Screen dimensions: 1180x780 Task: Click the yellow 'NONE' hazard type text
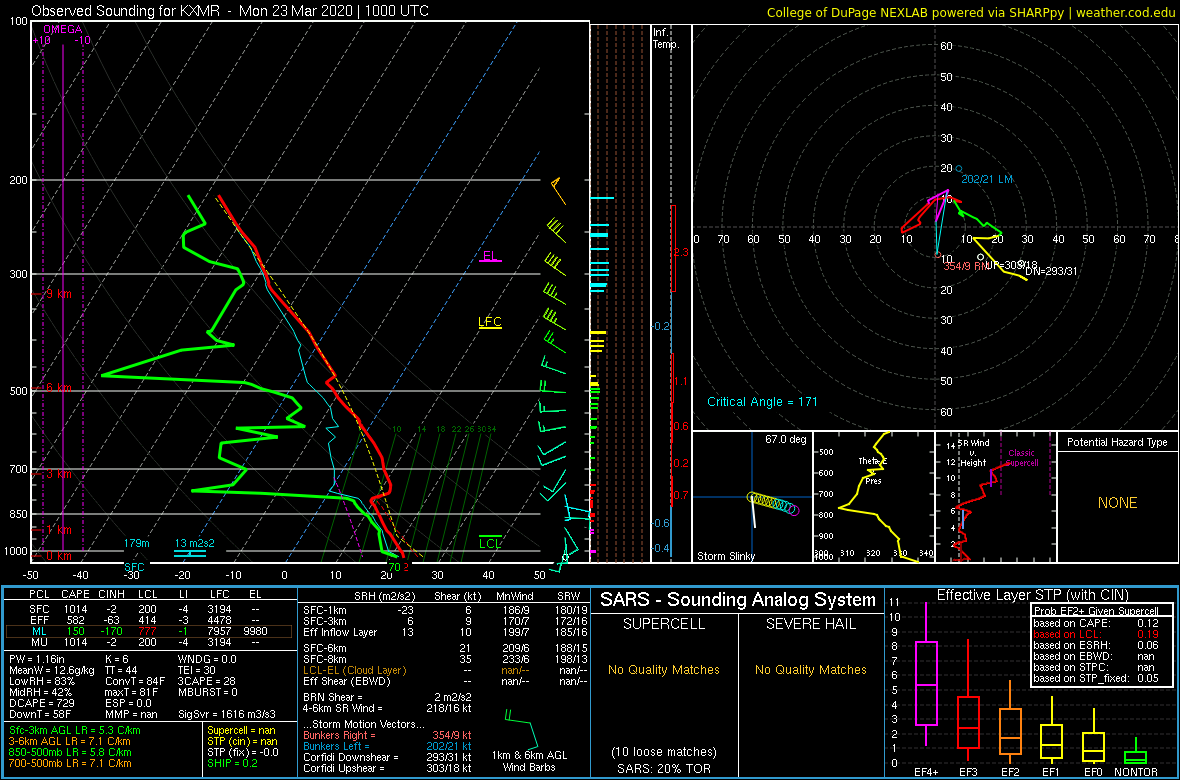[1117, 503]
